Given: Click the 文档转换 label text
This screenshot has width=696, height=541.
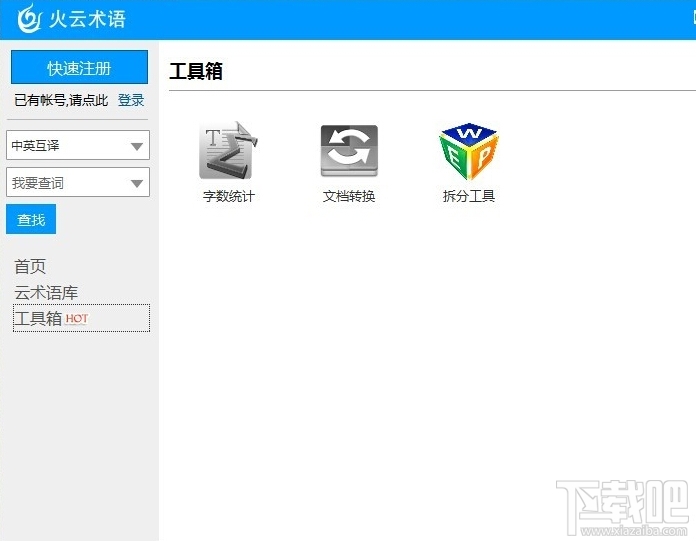Looking at the screenshot, I should (349, 196).
